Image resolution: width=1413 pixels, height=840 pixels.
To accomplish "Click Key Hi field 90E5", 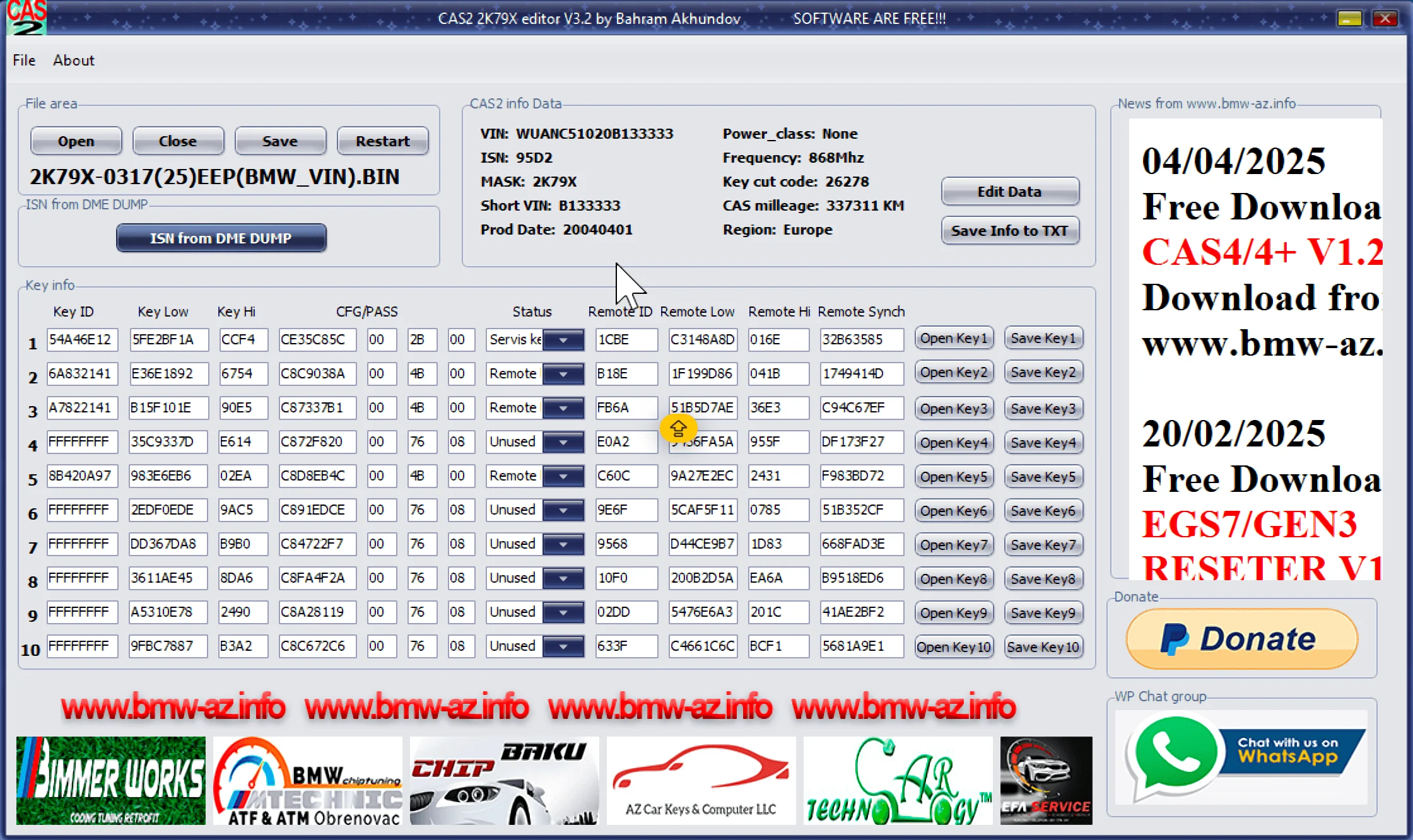I will tap(243, 408).
